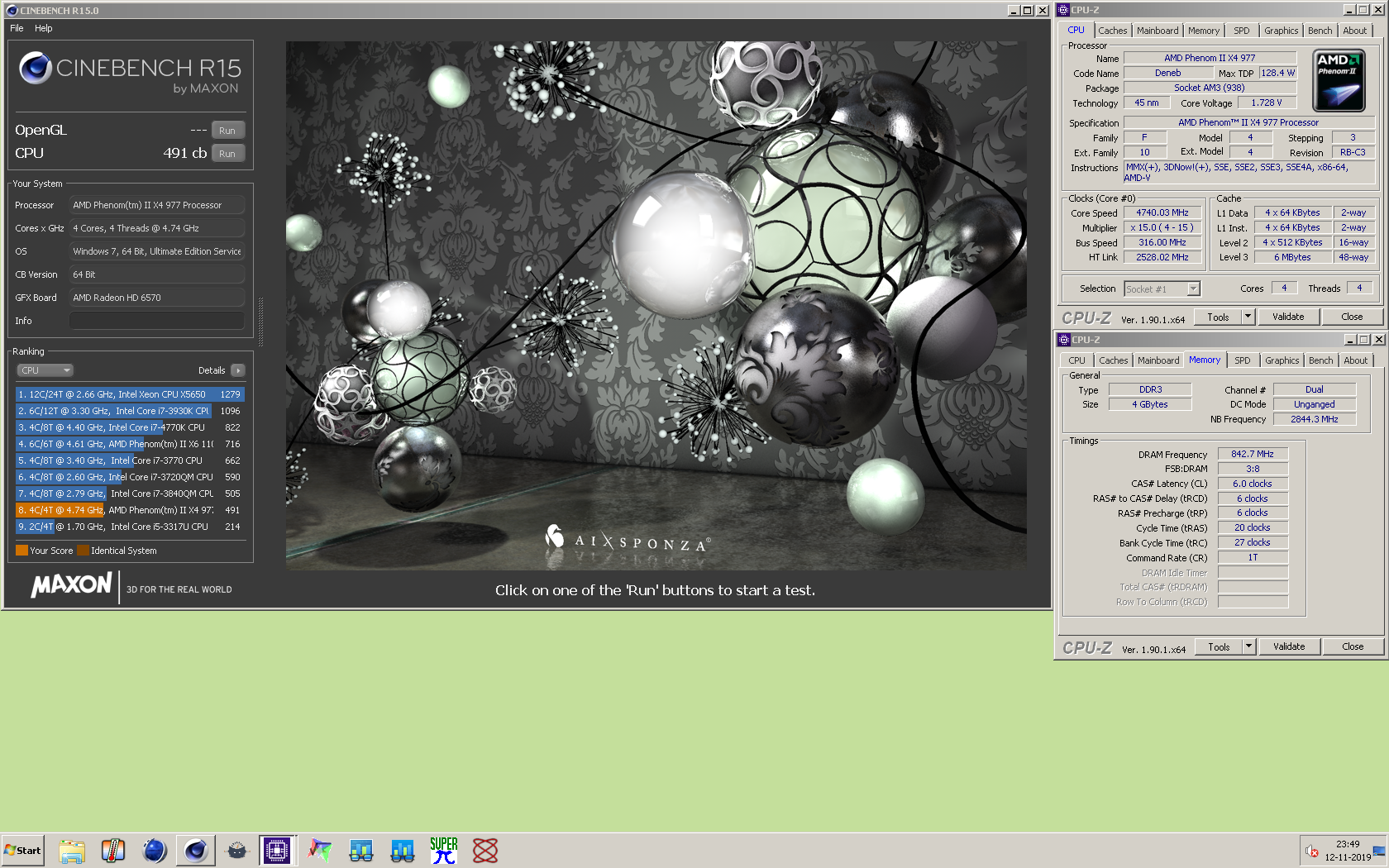This screenshot has height=868, width=1389.
Task: Click the Cinebench title bar logo icon
Action: pos(12,11)
